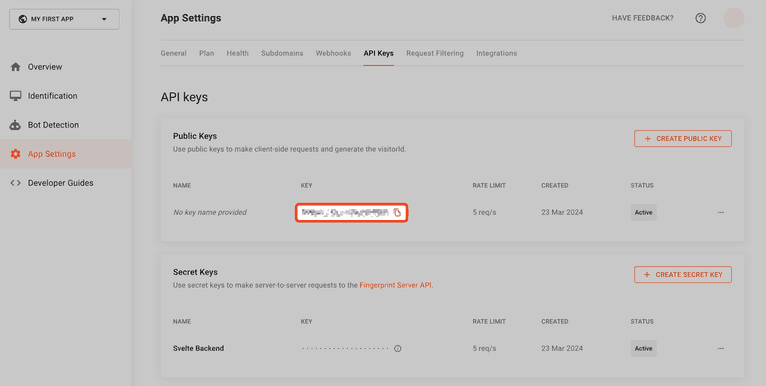
Task: Click the 'Public Keys' section heading
Action: coord(195,136)
